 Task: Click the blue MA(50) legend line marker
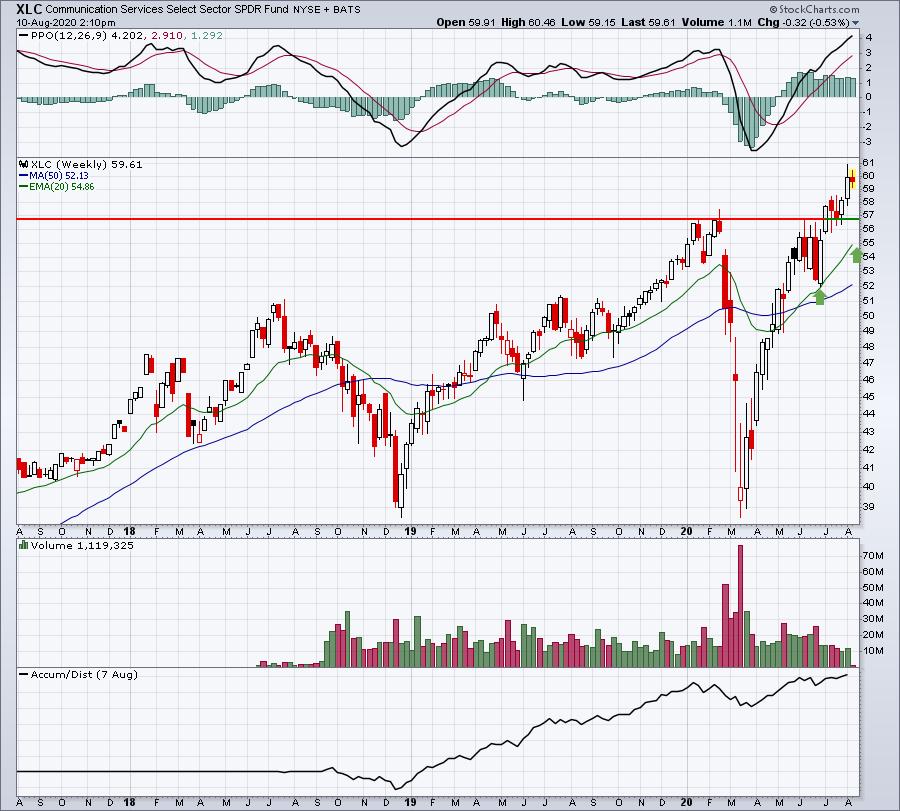click(x=24, y=176)
